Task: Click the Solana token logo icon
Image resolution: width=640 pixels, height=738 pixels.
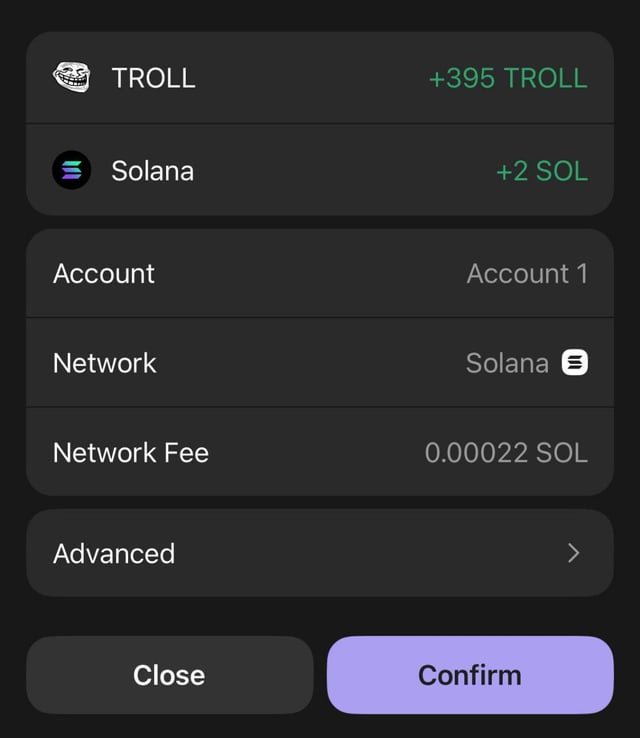Action: point(71,170)
